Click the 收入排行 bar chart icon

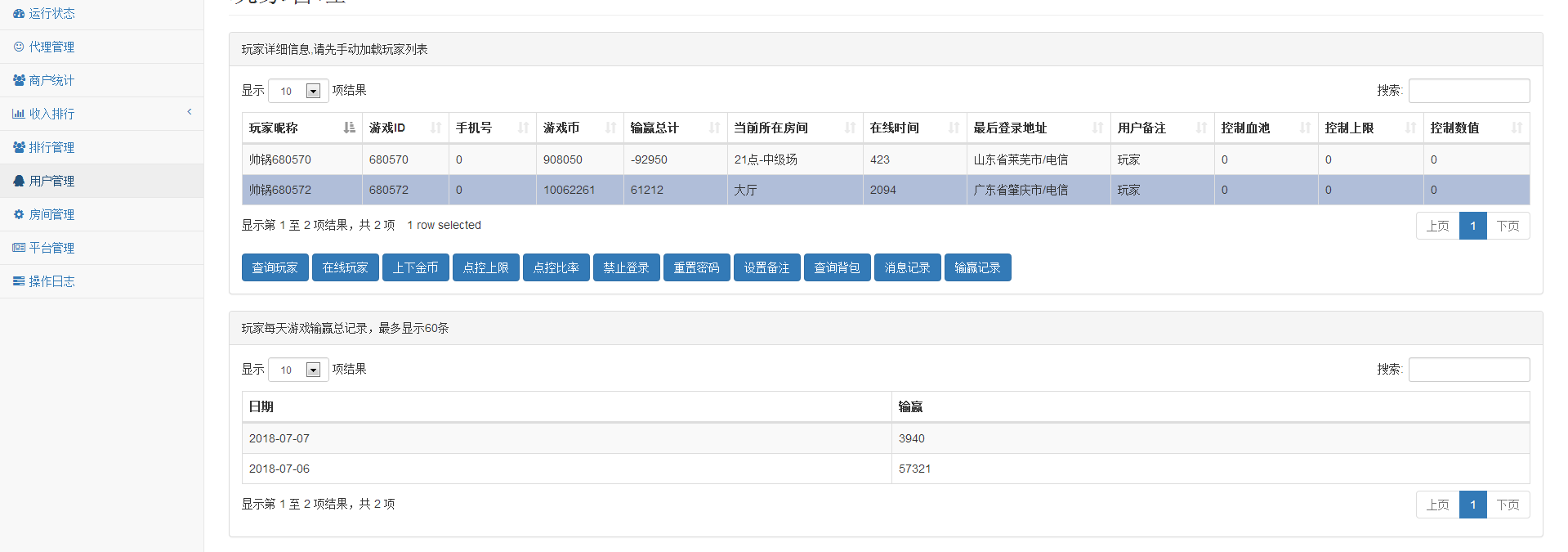(x=19, y=114)
